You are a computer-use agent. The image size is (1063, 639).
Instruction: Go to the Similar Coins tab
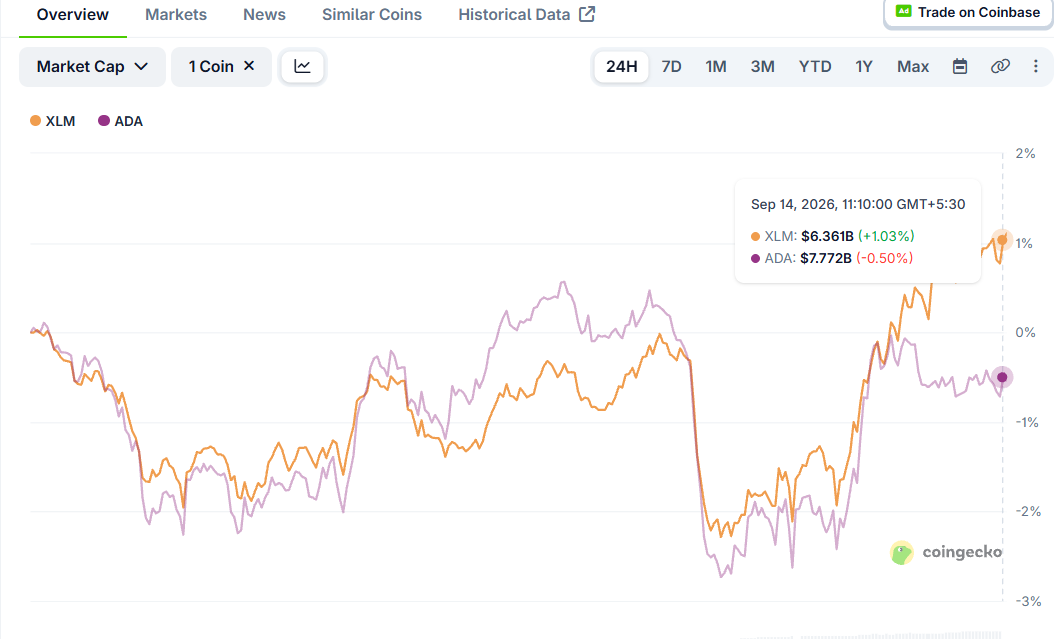(372, 15)
